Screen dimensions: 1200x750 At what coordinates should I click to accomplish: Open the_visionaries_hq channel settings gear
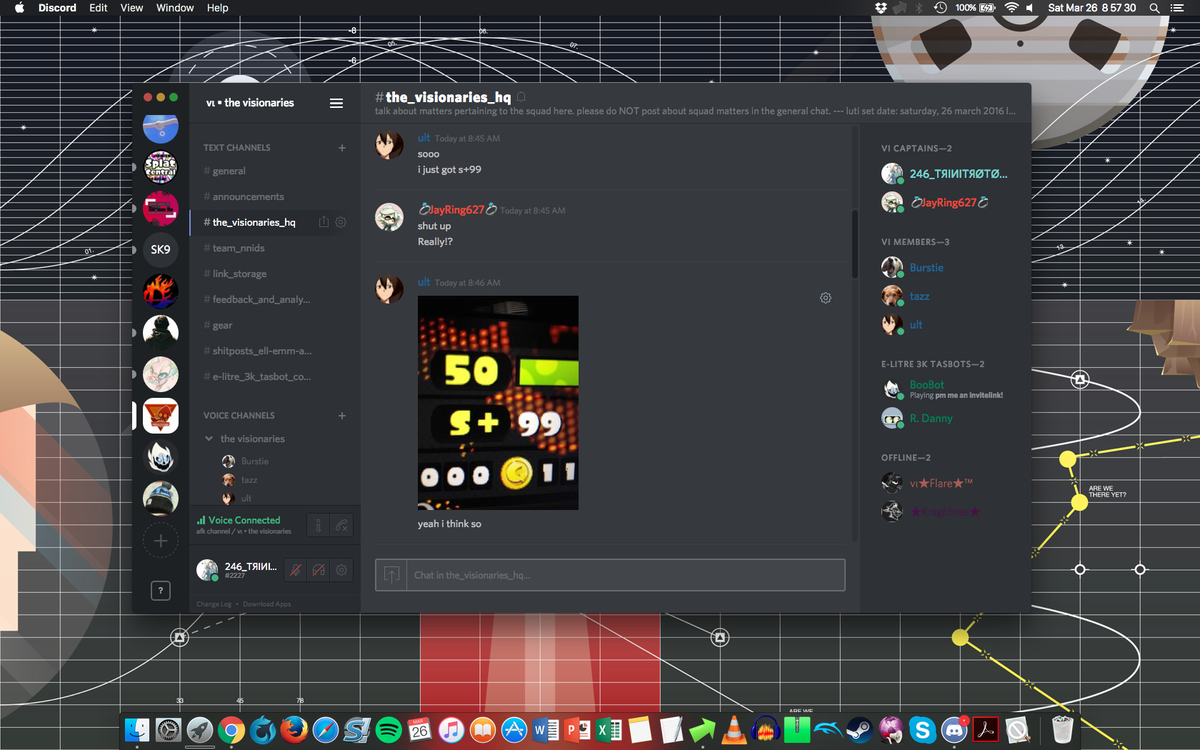pyautogui.click(x=341, y=222)
